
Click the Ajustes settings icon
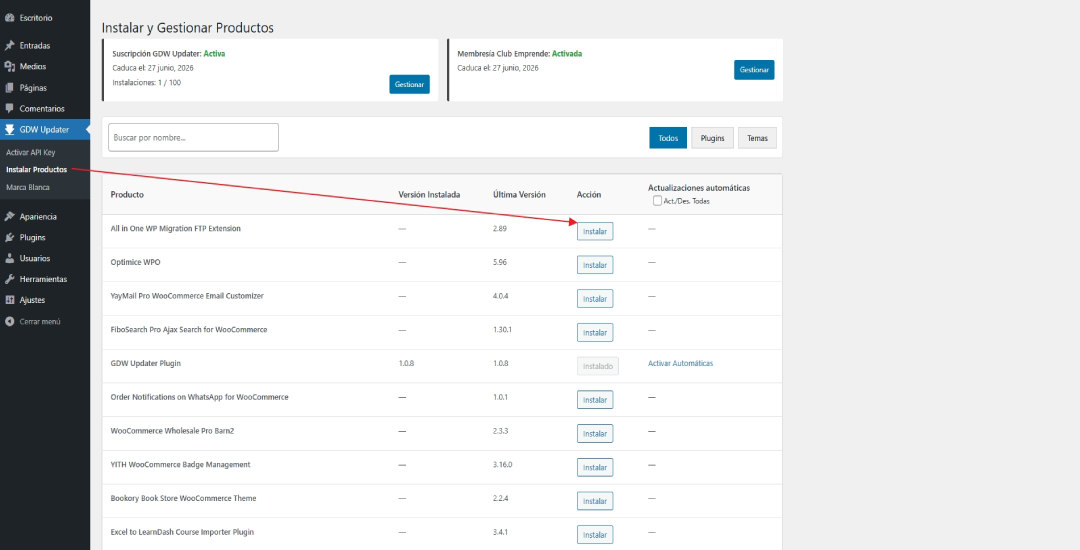pyautogui.click(x=10, y=301)
